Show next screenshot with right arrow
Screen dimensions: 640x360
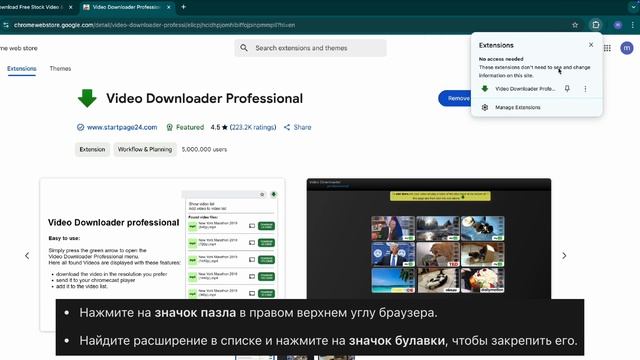(x=564, y=256)
